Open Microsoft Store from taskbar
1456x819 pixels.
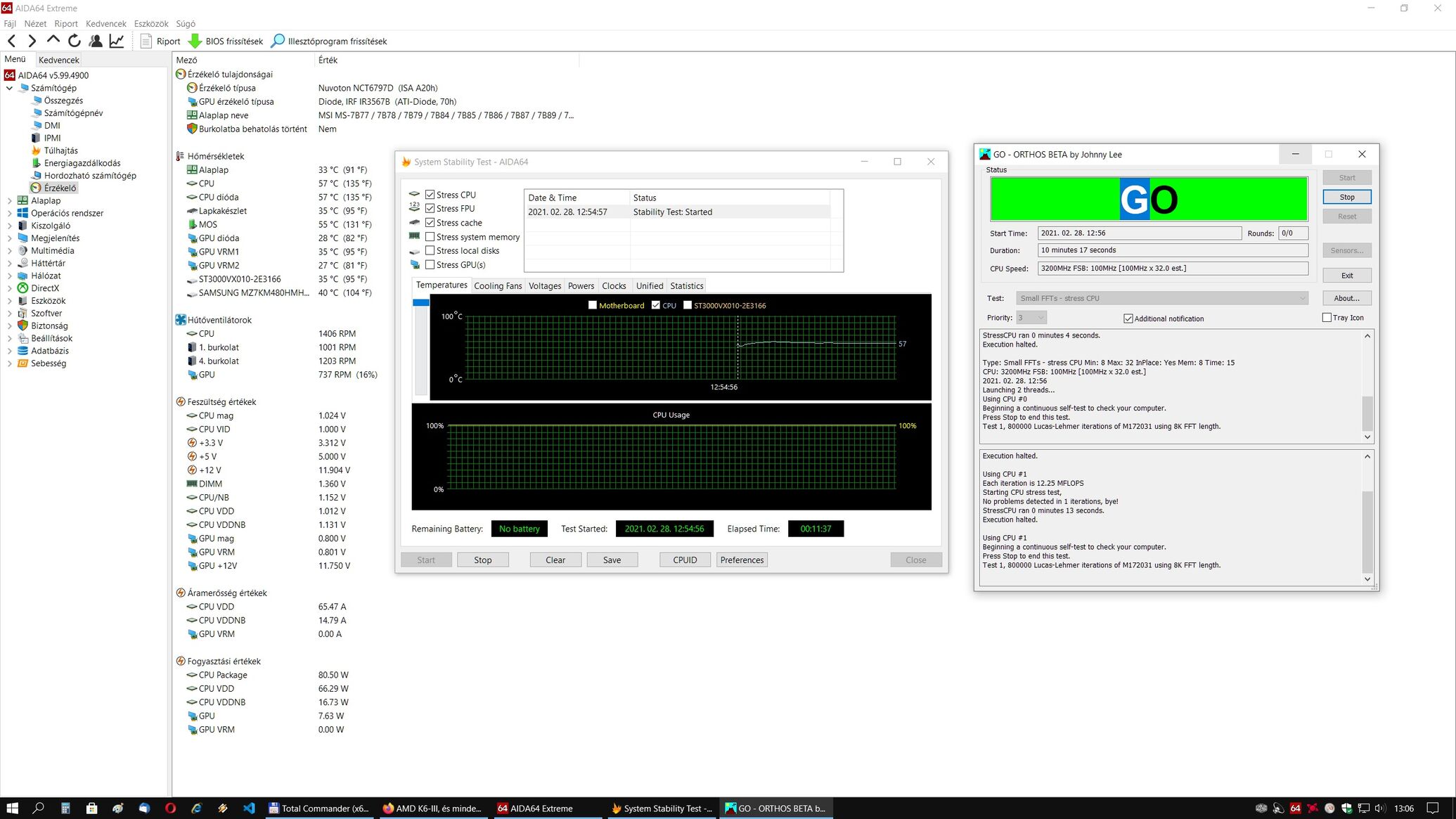click(x=91, y=808)
